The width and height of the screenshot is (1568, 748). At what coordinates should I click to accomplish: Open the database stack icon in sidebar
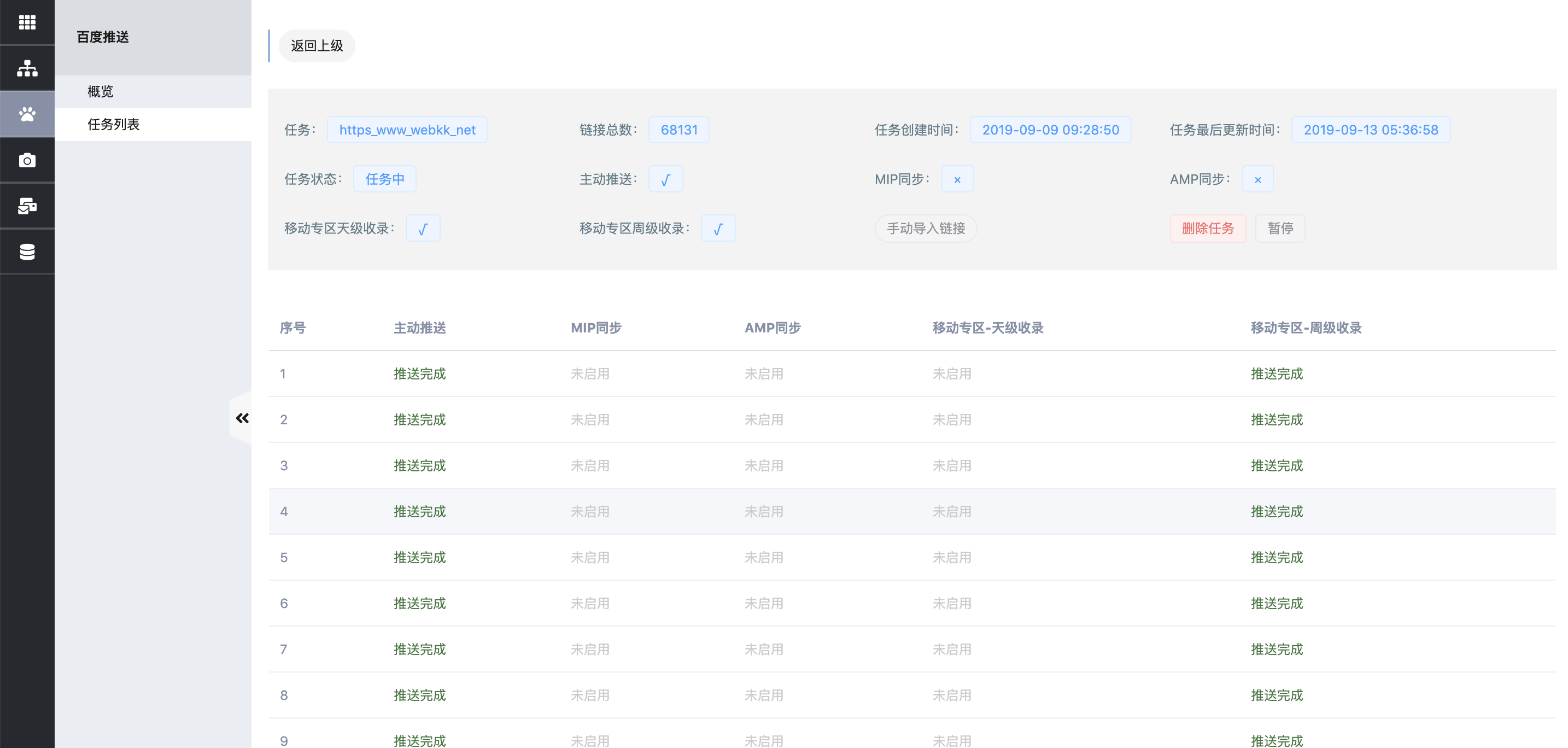27,252
